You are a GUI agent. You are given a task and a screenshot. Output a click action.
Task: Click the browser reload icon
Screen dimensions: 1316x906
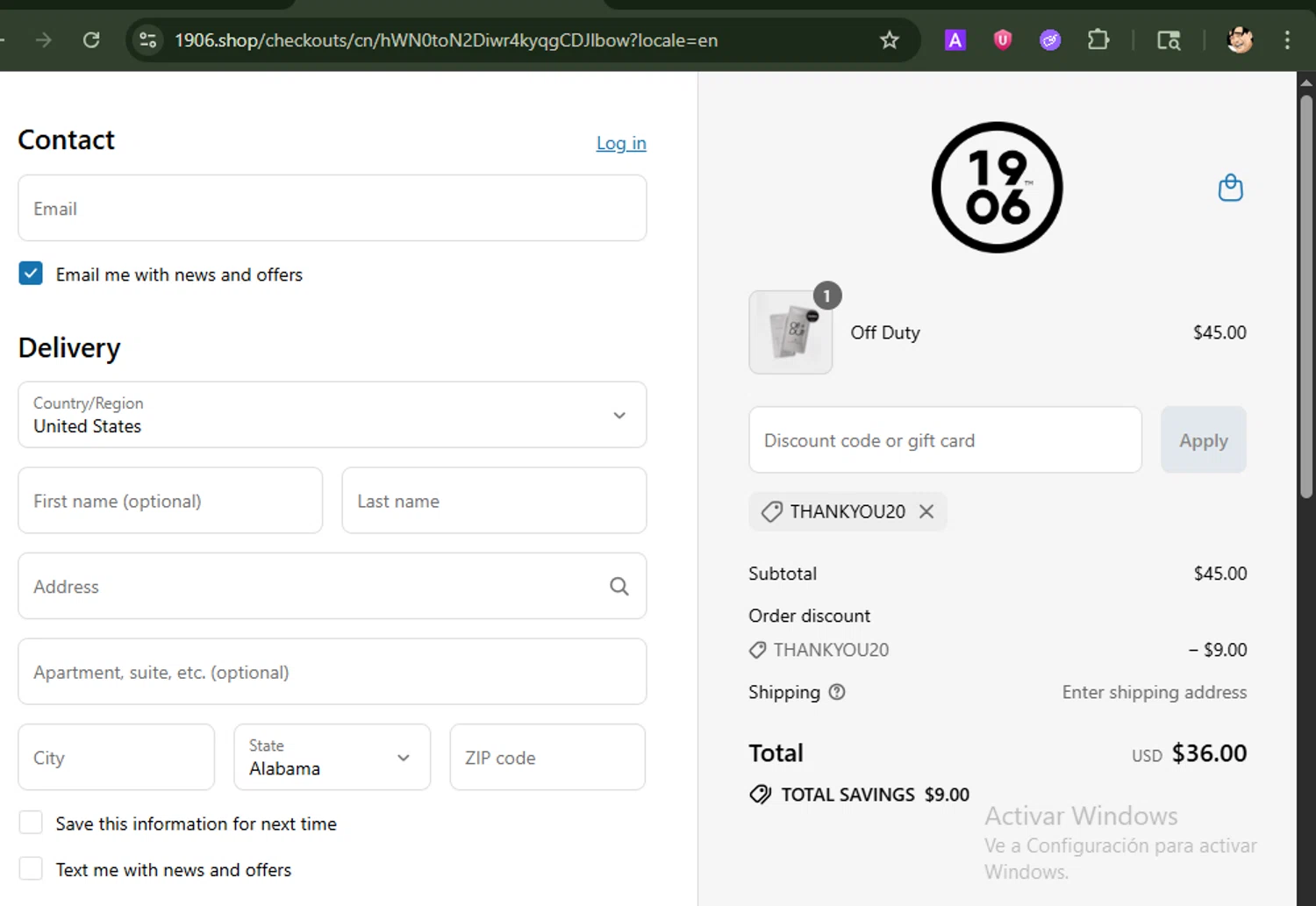[x=91, y=39]
